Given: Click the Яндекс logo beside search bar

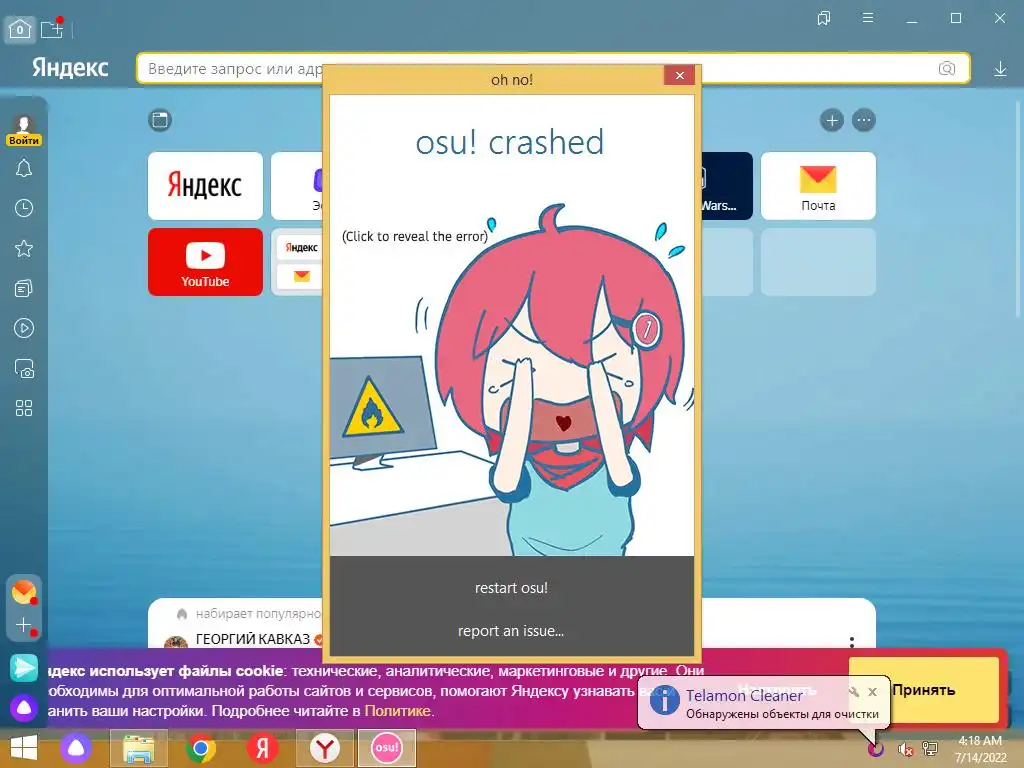Looking at the screenshot, I should tap(70, 68).
